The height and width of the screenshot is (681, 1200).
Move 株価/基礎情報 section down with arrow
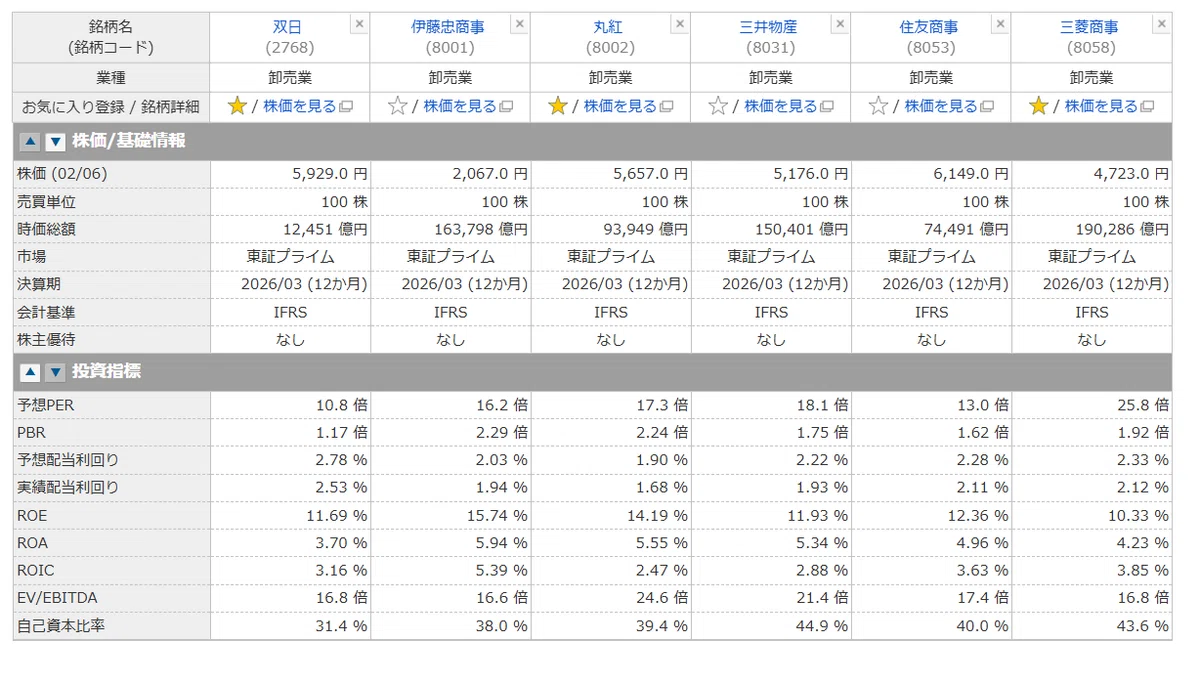click(55, 142)
